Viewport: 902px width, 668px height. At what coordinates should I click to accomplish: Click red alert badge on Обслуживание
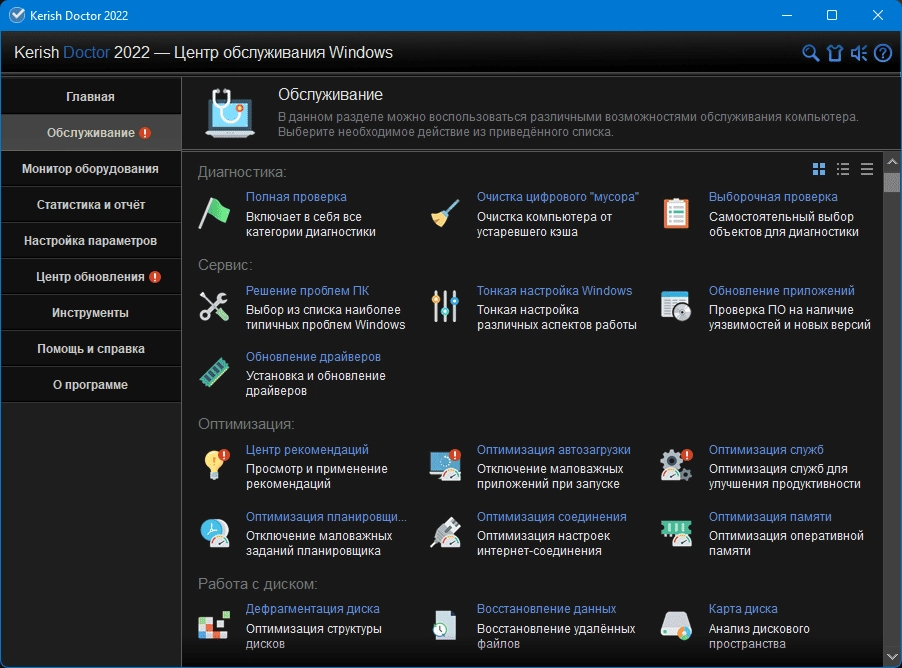point(146,133)
